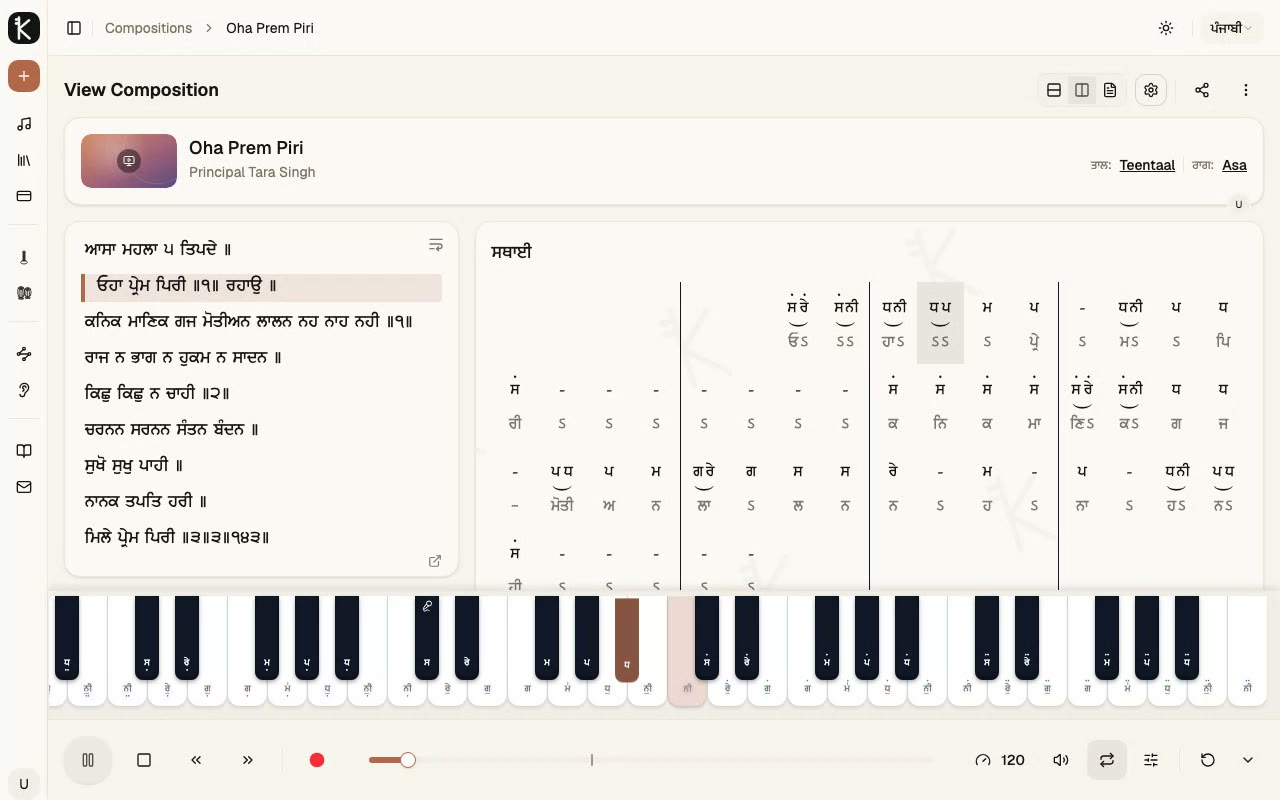Play the highlighted brown ਧ black key
Image resolution: width=1280 pixels, height=800 pixels.
(x=627, y=640)
